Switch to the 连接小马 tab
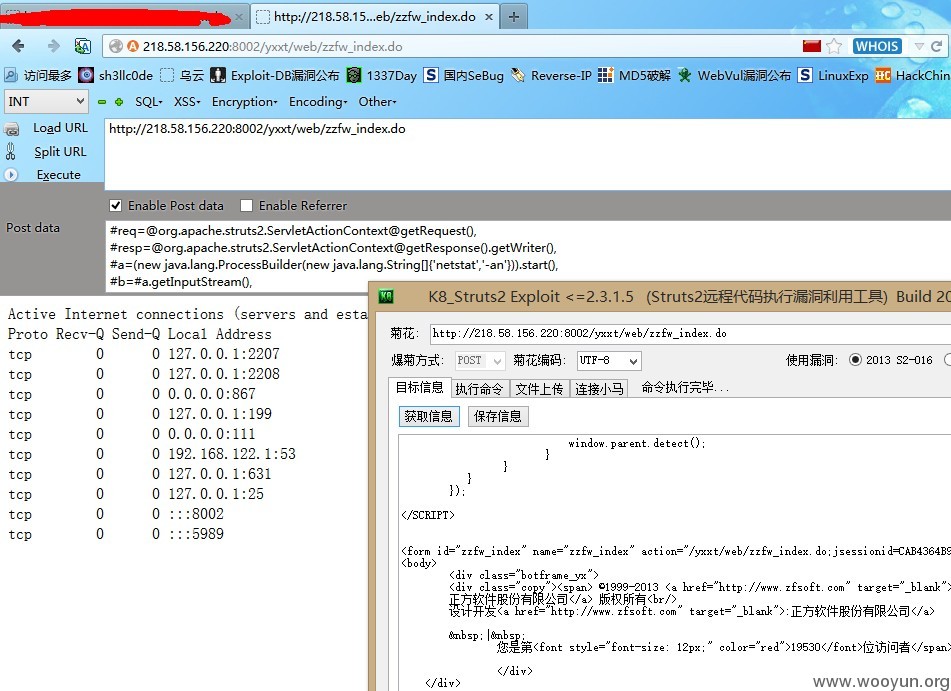The image size is (951, 691). [x=599, y=389]
